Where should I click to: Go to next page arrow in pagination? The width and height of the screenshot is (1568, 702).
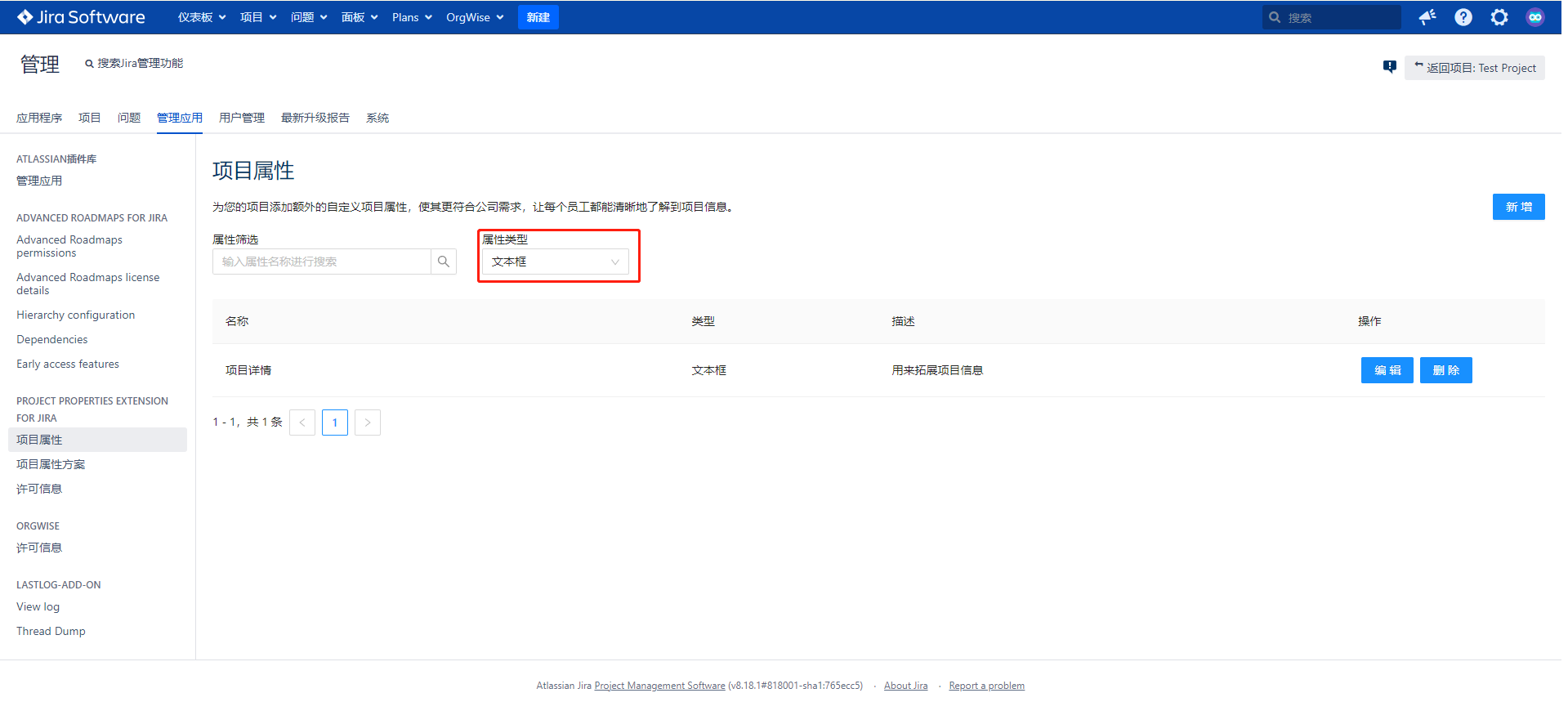(x=368, y=423)
